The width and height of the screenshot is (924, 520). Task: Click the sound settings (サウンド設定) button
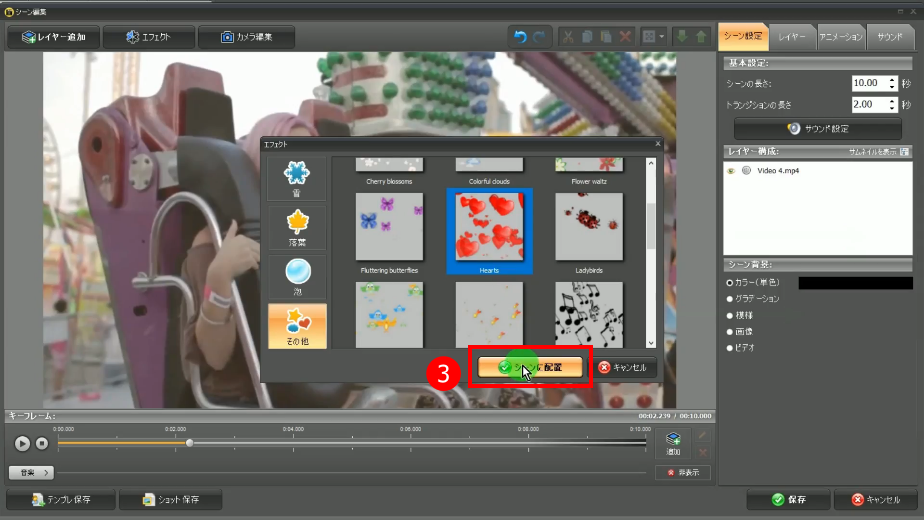[x=817, y=128]
